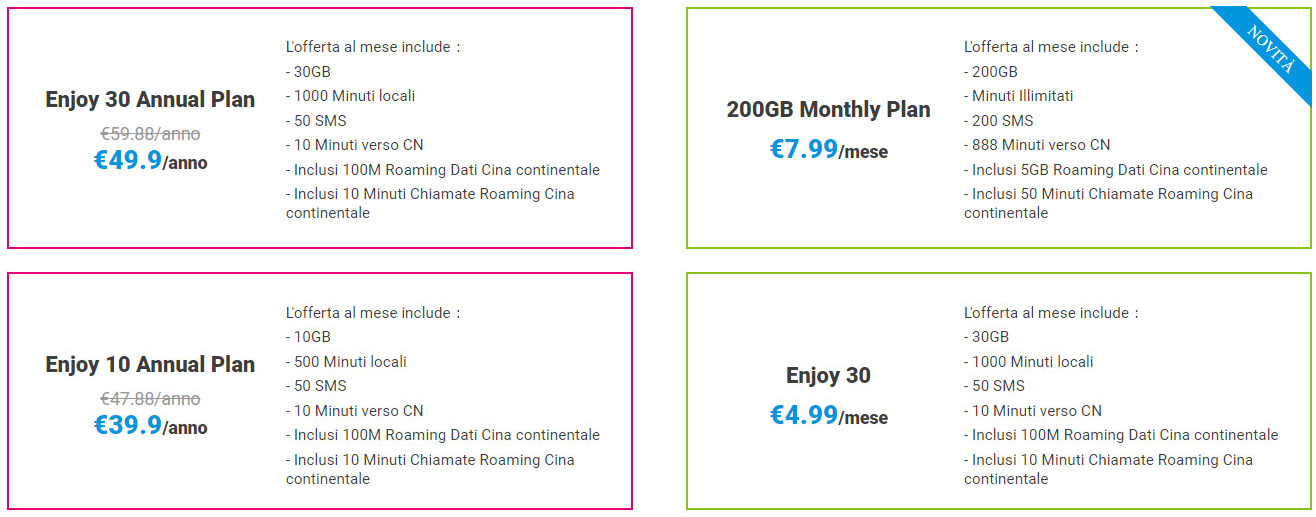
Task: Open the Enjoy 10 Annual Plan title
Action: pos(150,365)
